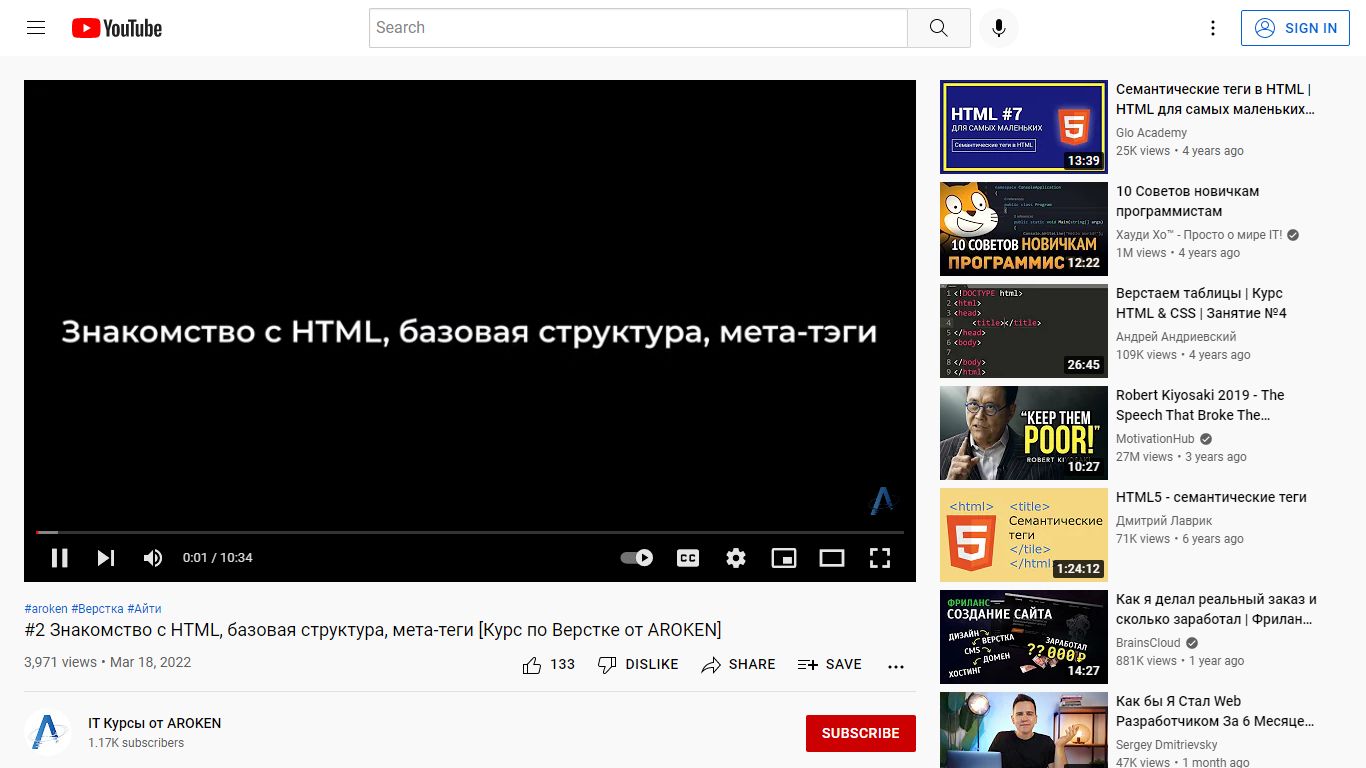Viewport: 1366px width, 768px height.
Task: Click the SIGN IN button
Action: pos(1295,28)
